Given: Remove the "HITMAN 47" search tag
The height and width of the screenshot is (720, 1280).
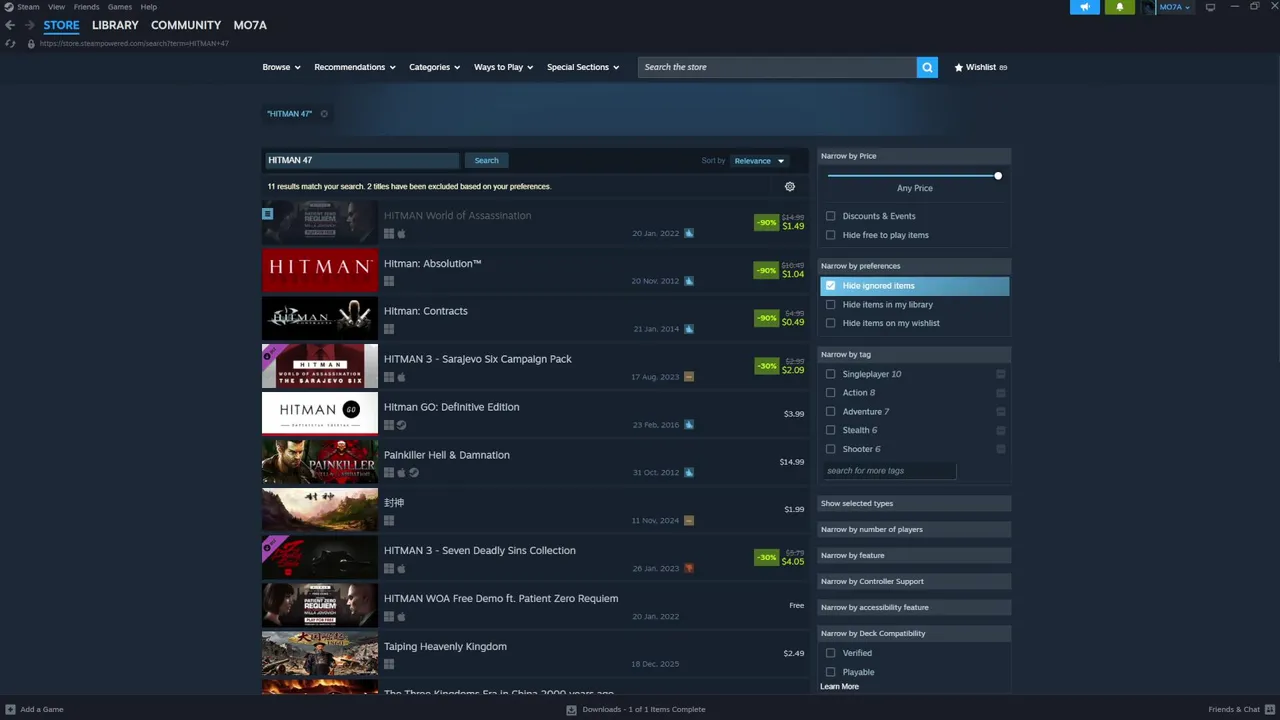Looking at the screenshot, I should (x=324, y=114).
